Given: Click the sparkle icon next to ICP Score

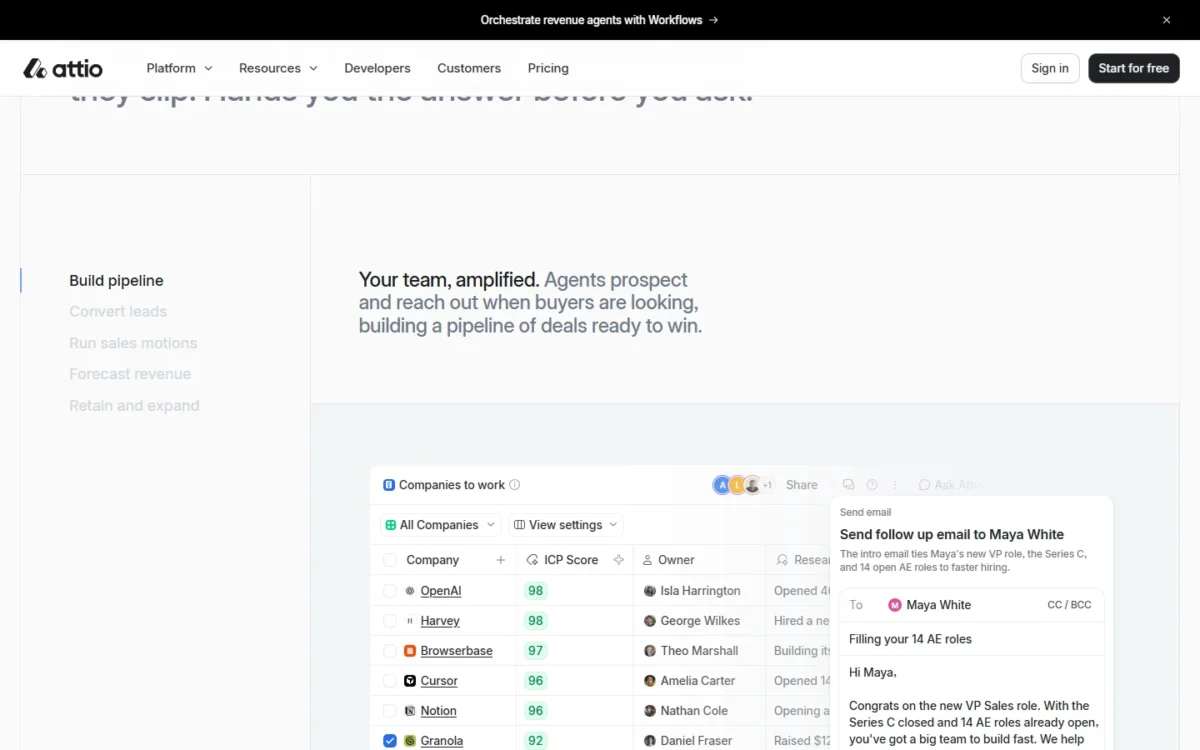Looking at the screenshot, I should [618, 560].
